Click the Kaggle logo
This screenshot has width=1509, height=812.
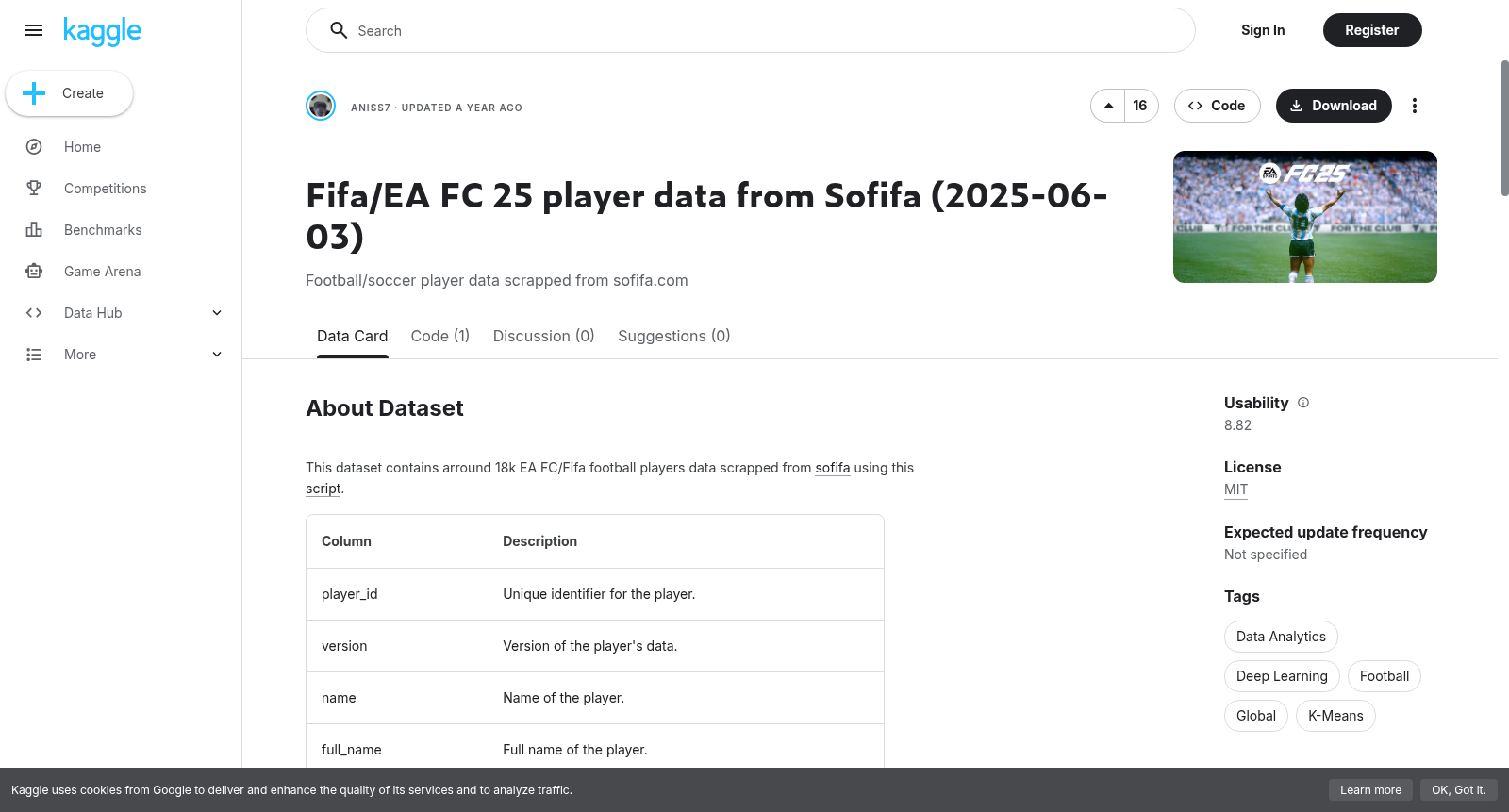click(102, 31)
